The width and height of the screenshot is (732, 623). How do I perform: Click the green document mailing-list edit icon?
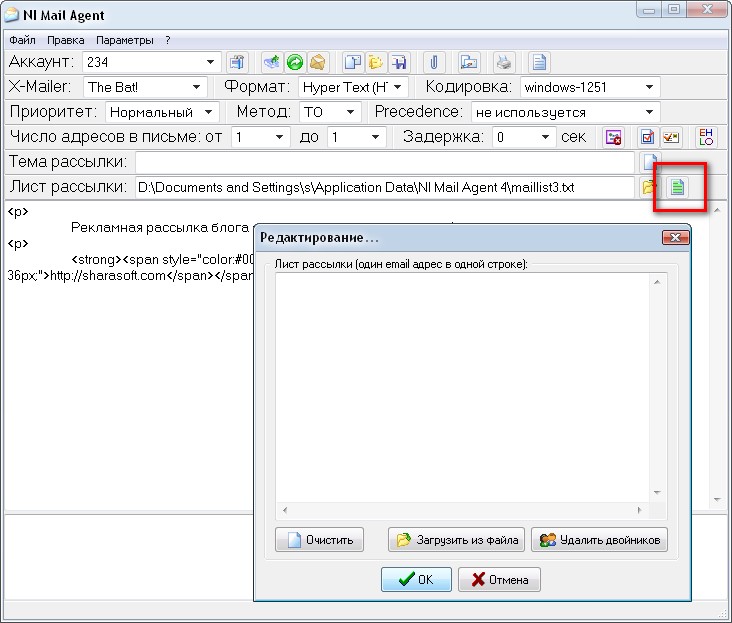coord(677,187)
